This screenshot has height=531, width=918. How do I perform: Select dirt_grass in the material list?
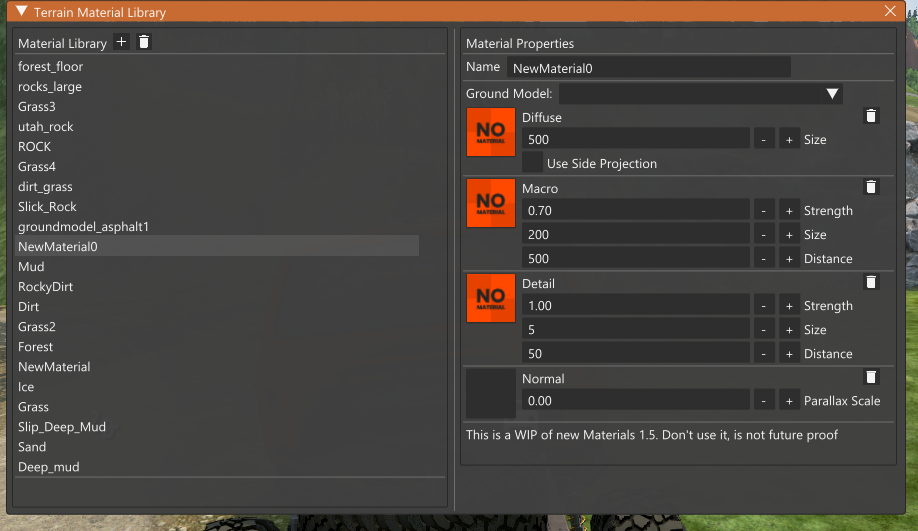click(217, 186)
